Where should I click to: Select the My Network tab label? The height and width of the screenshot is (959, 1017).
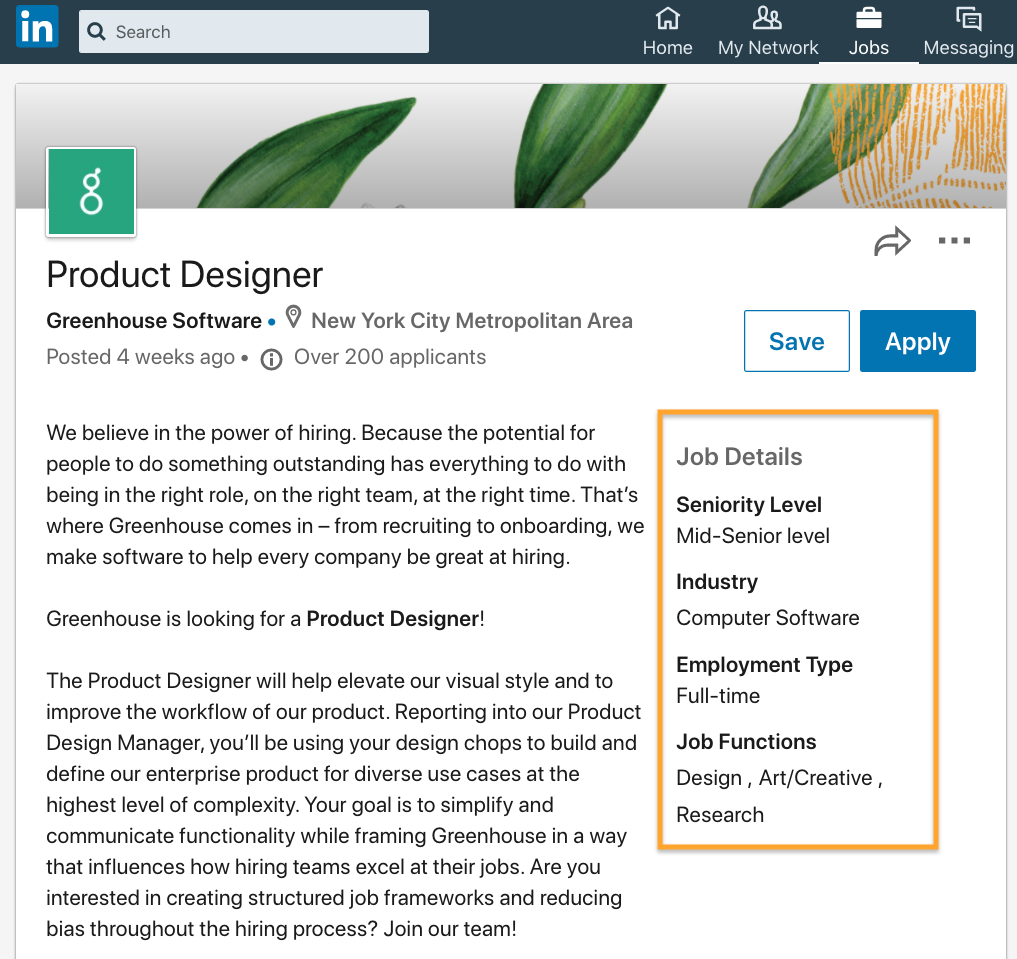768,47
